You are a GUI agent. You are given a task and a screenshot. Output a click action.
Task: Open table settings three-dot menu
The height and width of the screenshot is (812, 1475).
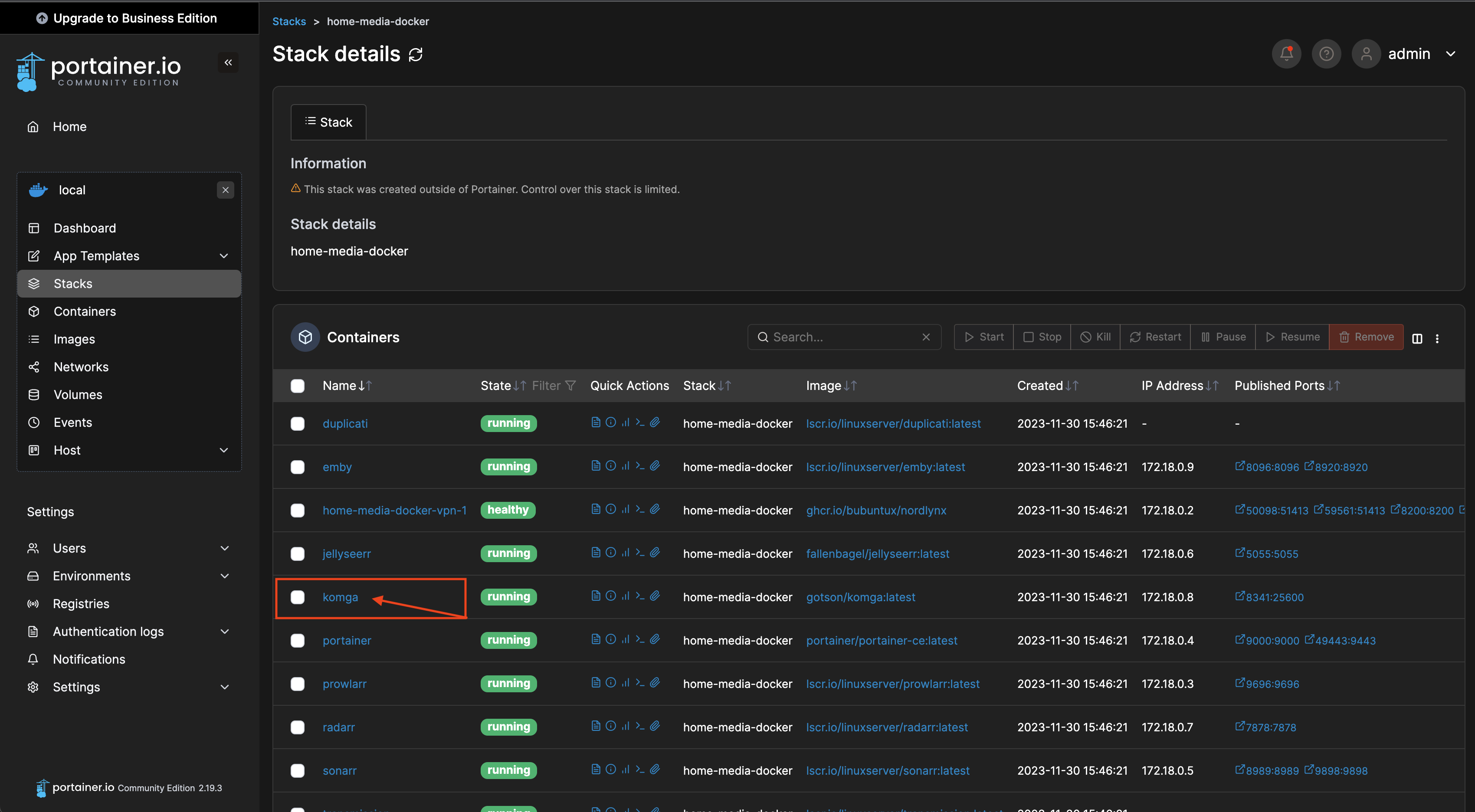pyautogui.click(x=1437, y=338)
